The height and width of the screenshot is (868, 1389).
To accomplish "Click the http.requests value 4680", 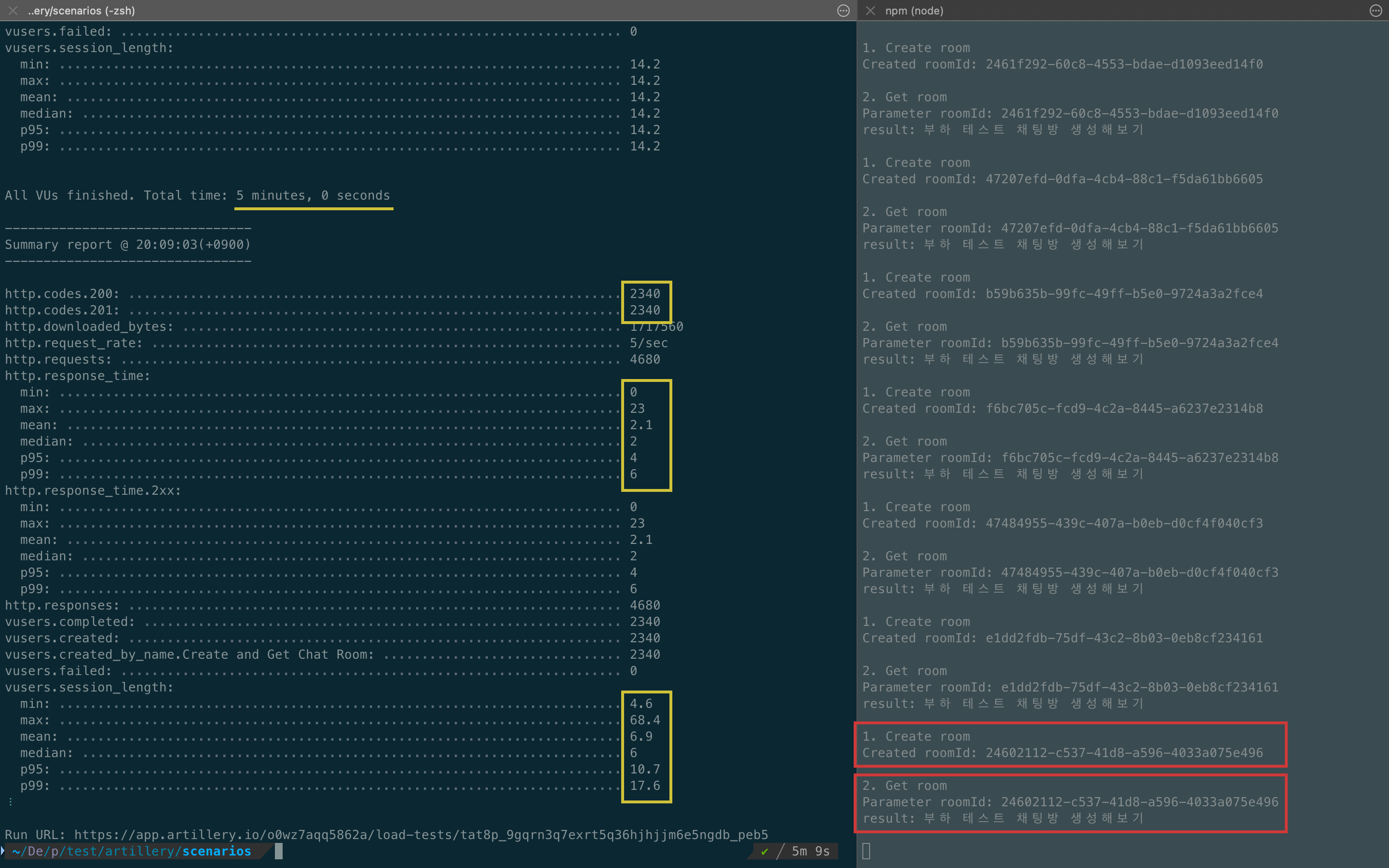I will 644,359.
